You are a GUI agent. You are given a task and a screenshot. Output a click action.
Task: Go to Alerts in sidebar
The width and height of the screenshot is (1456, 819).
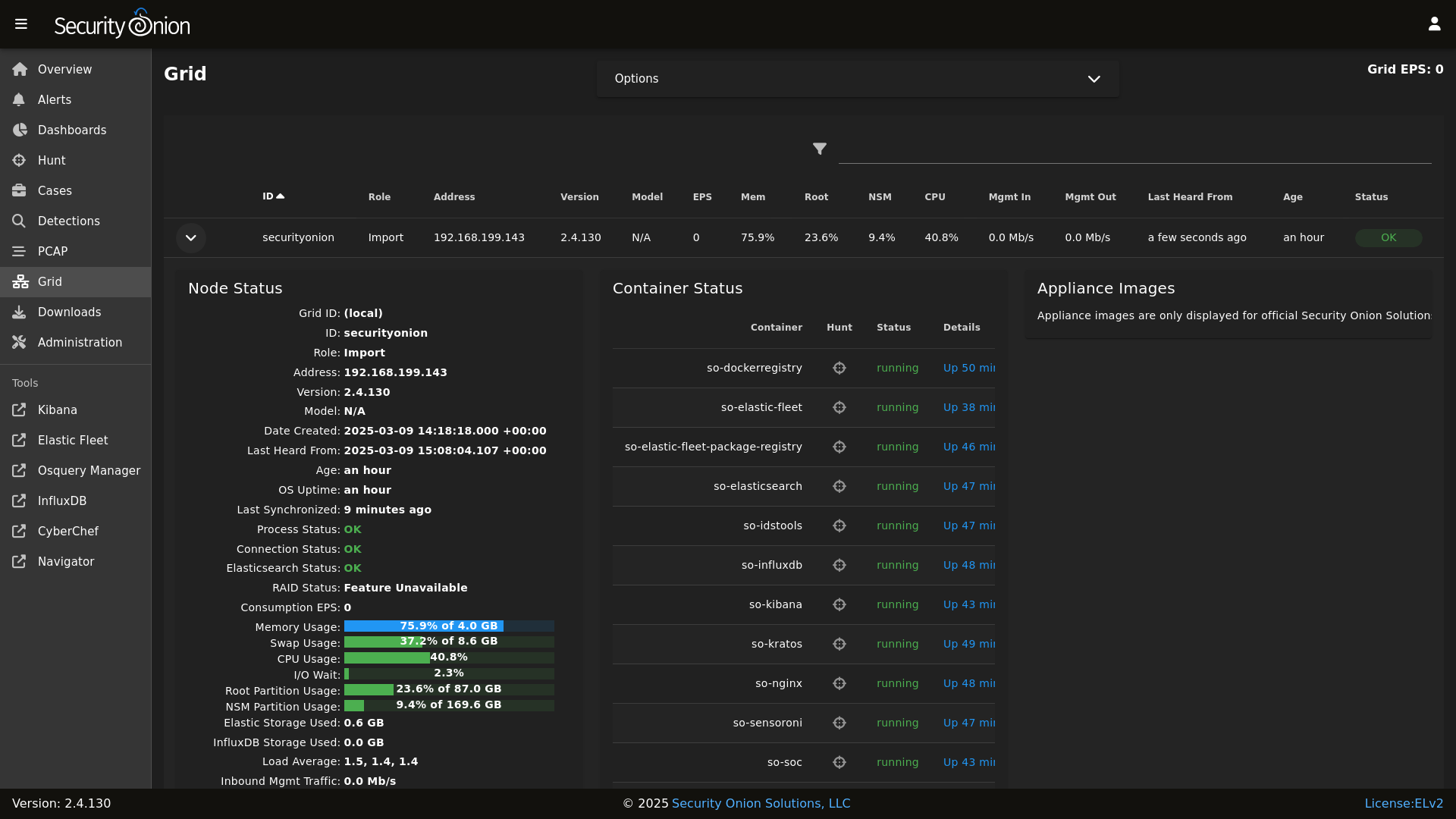tap(54, 100)
